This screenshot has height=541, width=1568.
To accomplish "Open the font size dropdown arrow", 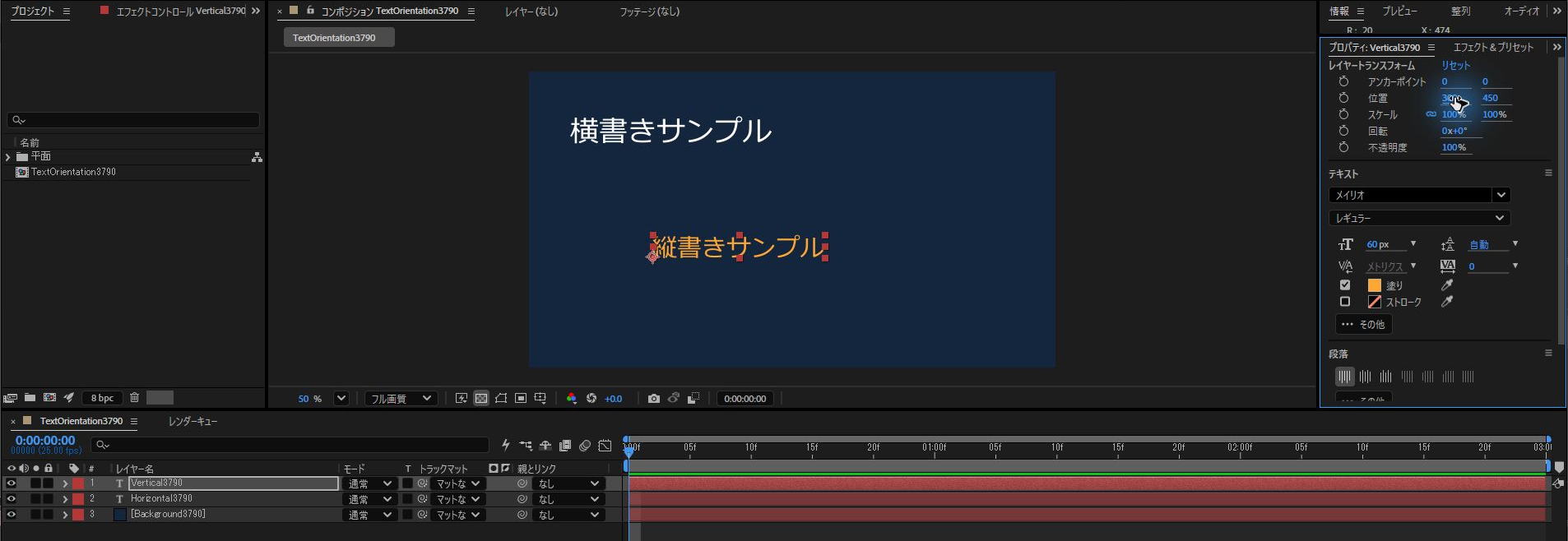I will [1413, 244].
